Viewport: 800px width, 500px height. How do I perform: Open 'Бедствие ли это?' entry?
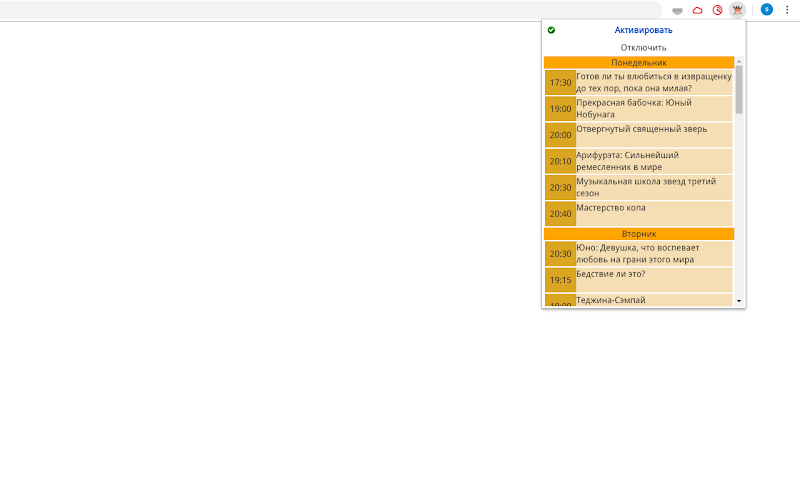point(654,280)
